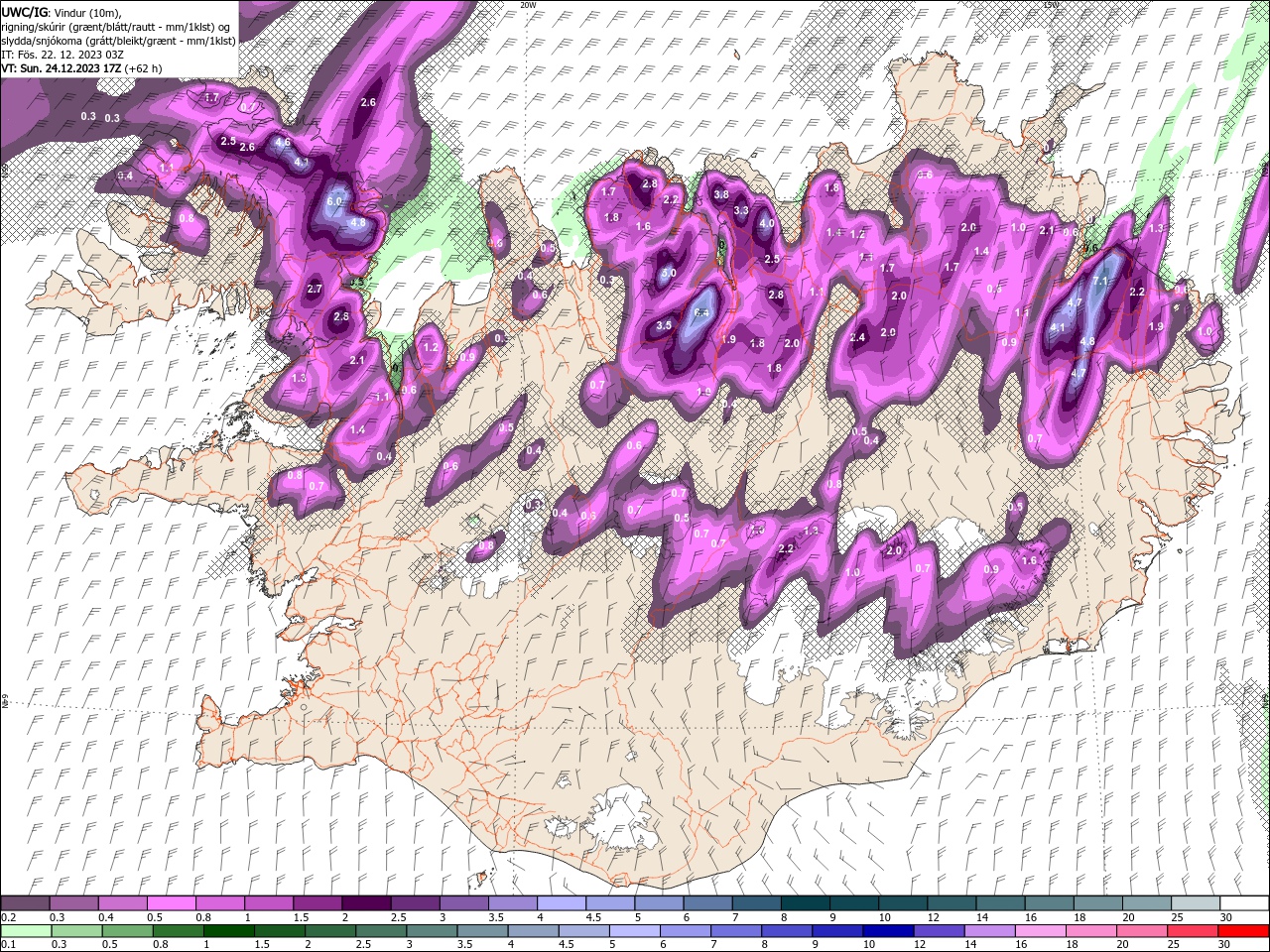Screen dimensions: 1270x952
Task: Click the violet 12–14 swatch in lower scale
Action: [x=939, y=931]
